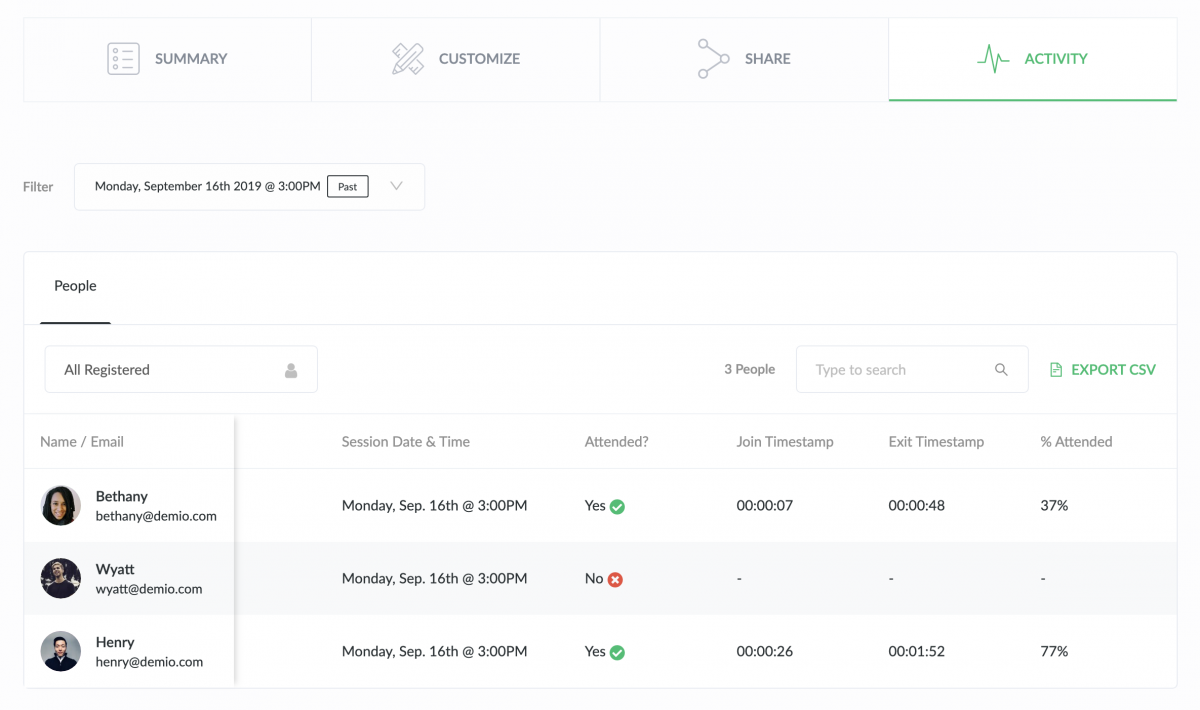Click Wyatt's avatar photo

(61, 579)
